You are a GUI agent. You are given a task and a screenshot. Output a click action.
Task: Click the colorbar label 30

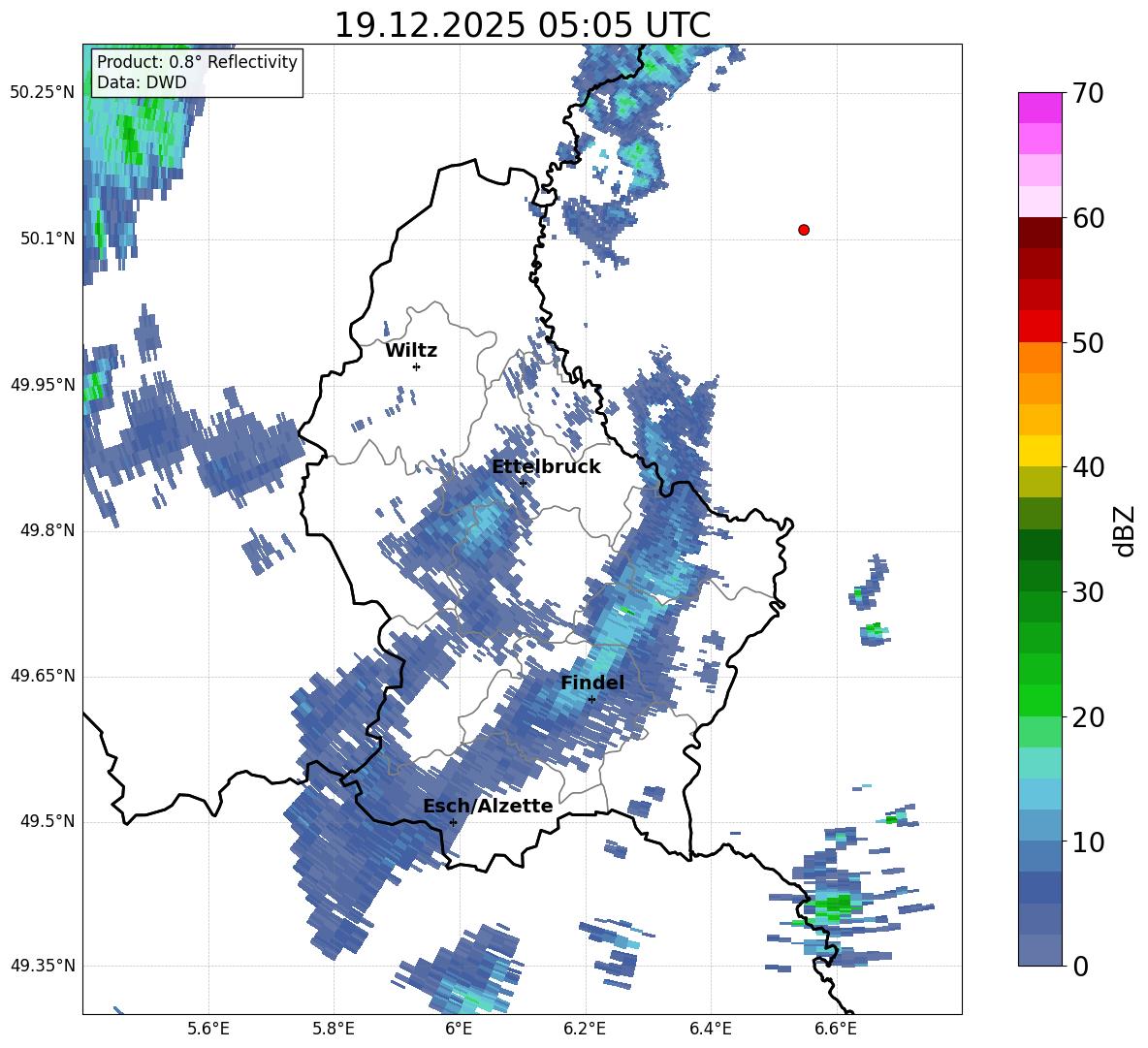point(1088,592)
